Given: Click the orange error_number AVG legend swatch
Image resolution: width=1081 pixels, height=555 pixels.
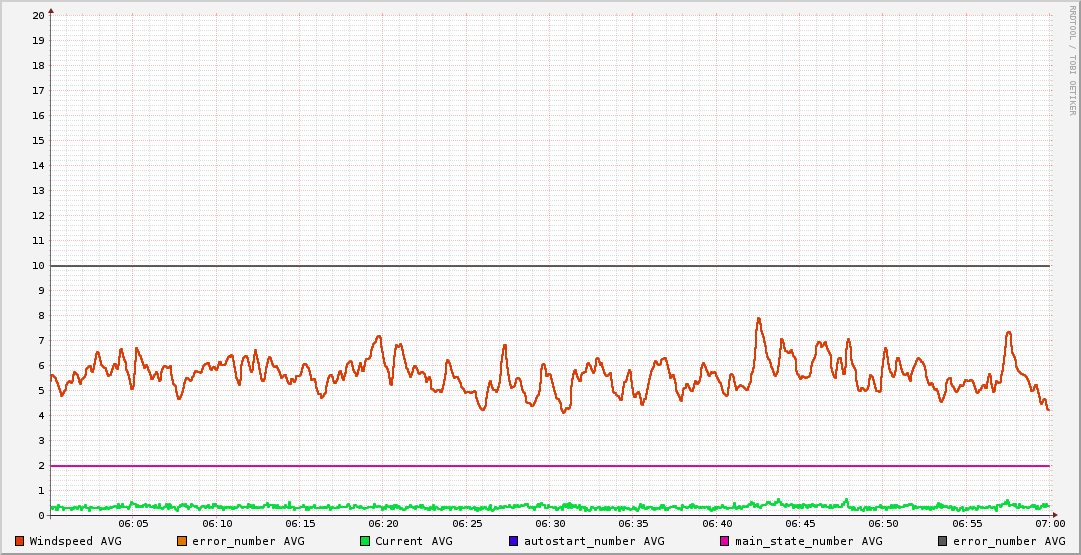Looking at the screenshot, I should [182, 541].
